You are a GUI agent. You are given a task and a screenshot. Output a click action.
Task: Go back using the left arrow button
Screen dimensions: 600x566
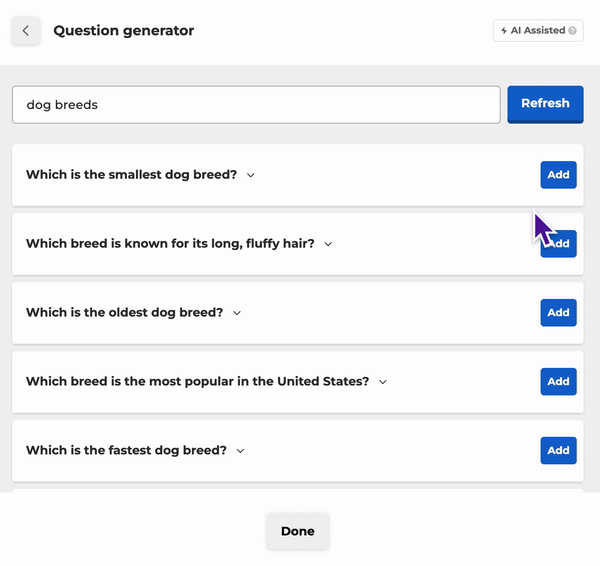(x=26, y=31)
